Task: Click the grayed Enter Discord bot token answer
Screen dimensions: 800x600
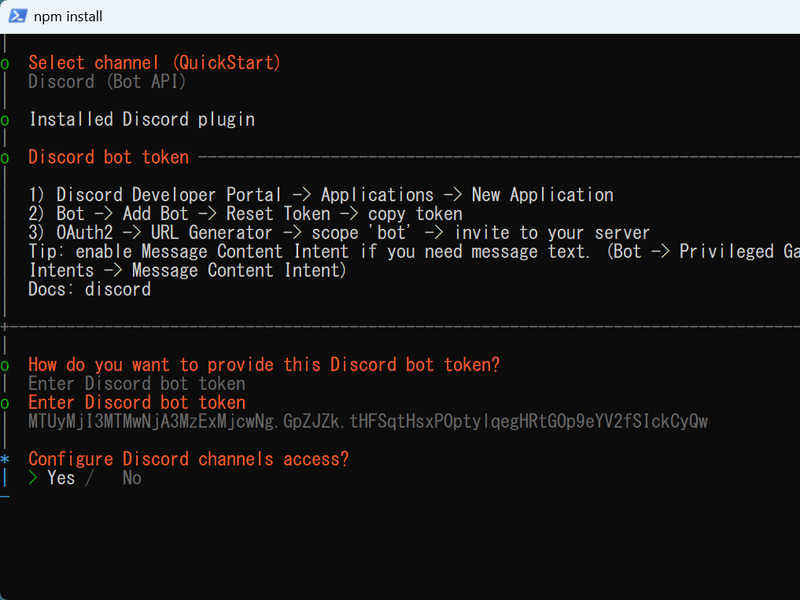Action: [137, 384]
